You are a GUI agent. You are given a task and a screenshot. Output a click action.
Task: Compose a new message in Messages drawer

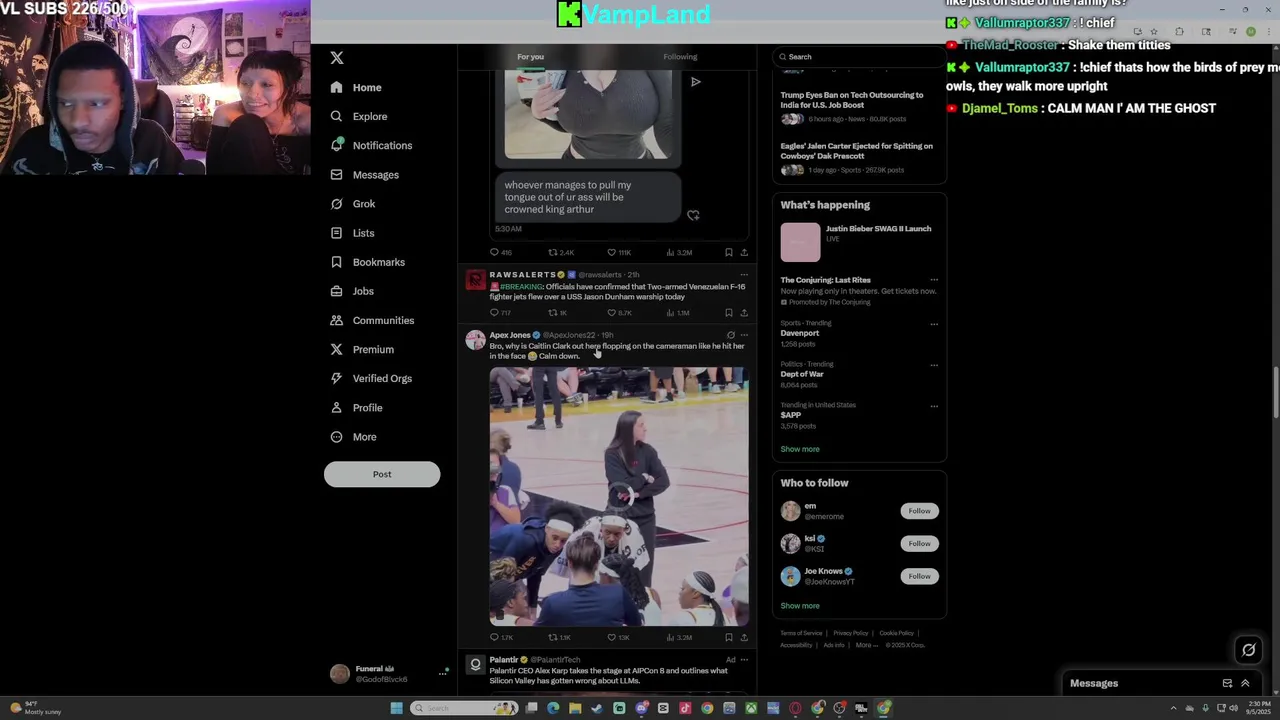pyautogui.click(x=1227, y=683)
